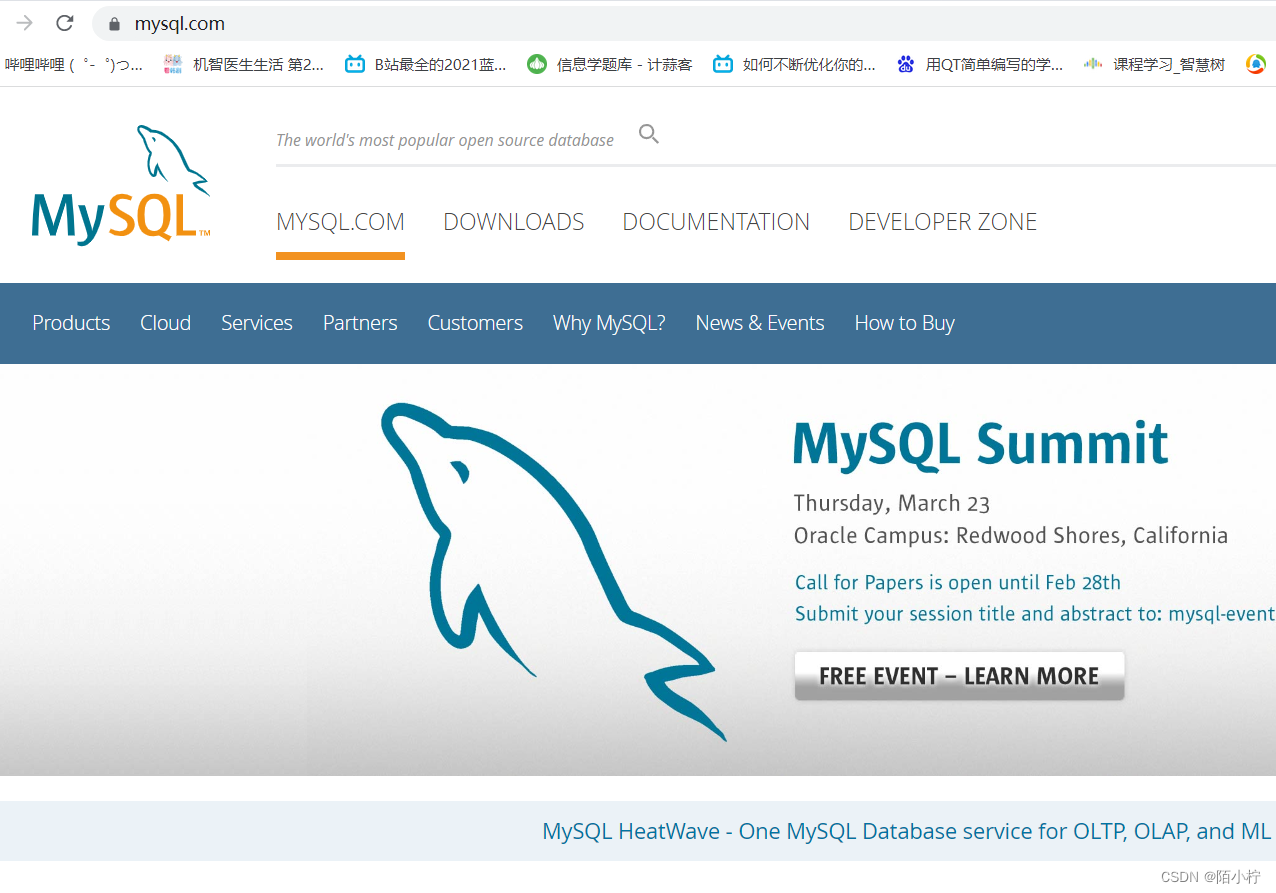Click the large dolphin banner image
Image resolution: width=1276 pixels, height=893 pixels.
click(553, 570)
